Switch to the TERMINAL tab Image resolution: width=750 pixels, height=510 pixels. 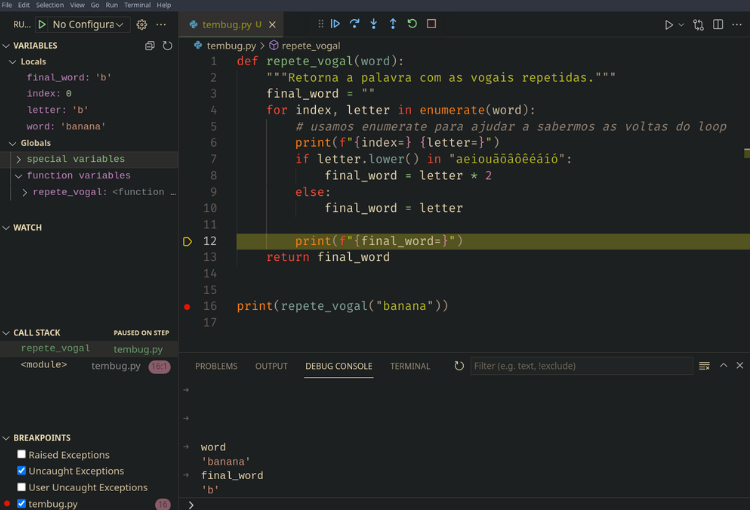(410, 367)
